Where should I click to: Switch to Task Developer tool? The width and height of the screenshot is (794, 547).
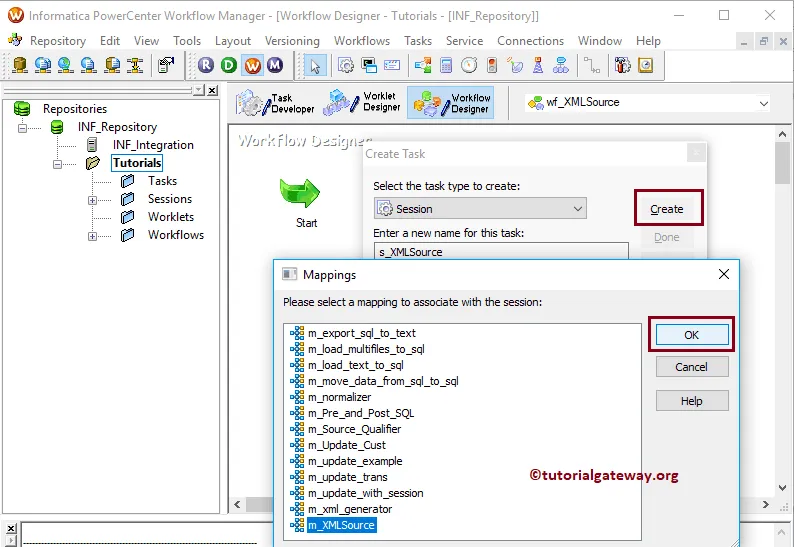point(275,103)
